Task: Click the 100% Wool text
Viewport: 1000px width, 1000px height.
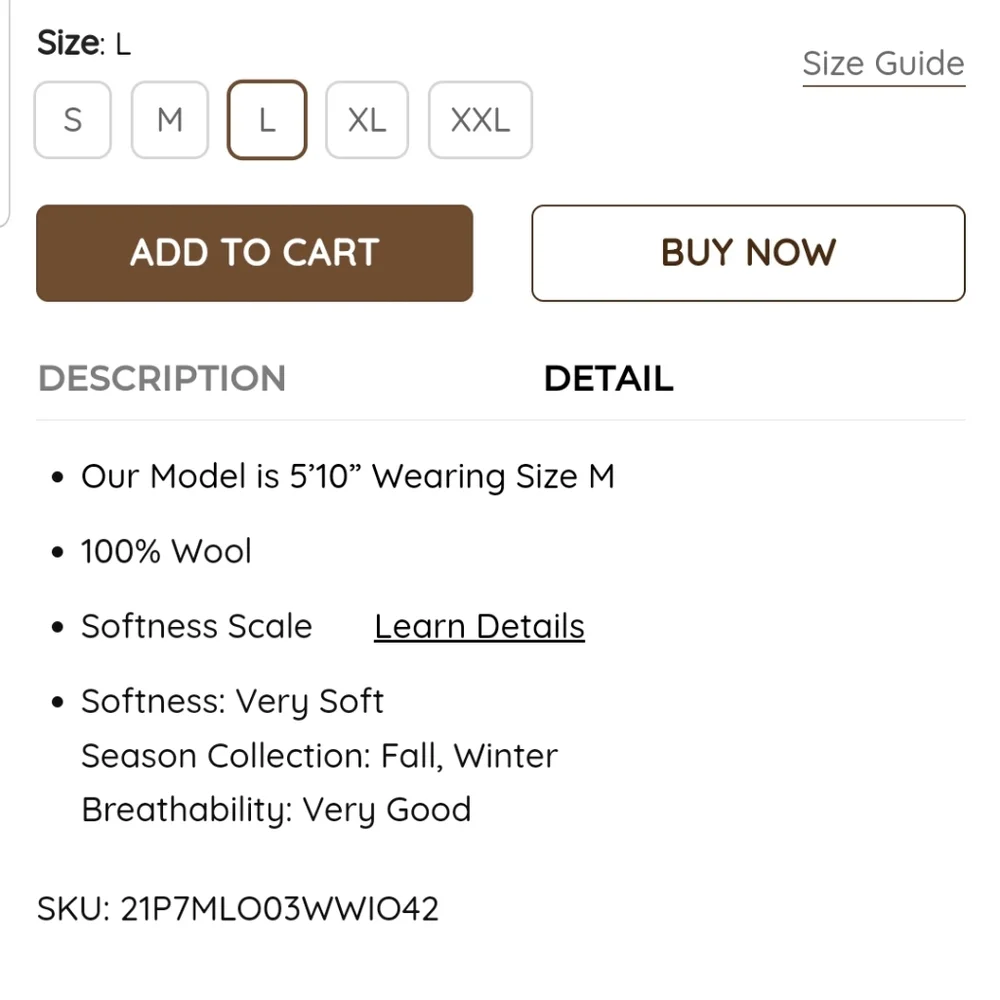Action: (x=166, y=552)
